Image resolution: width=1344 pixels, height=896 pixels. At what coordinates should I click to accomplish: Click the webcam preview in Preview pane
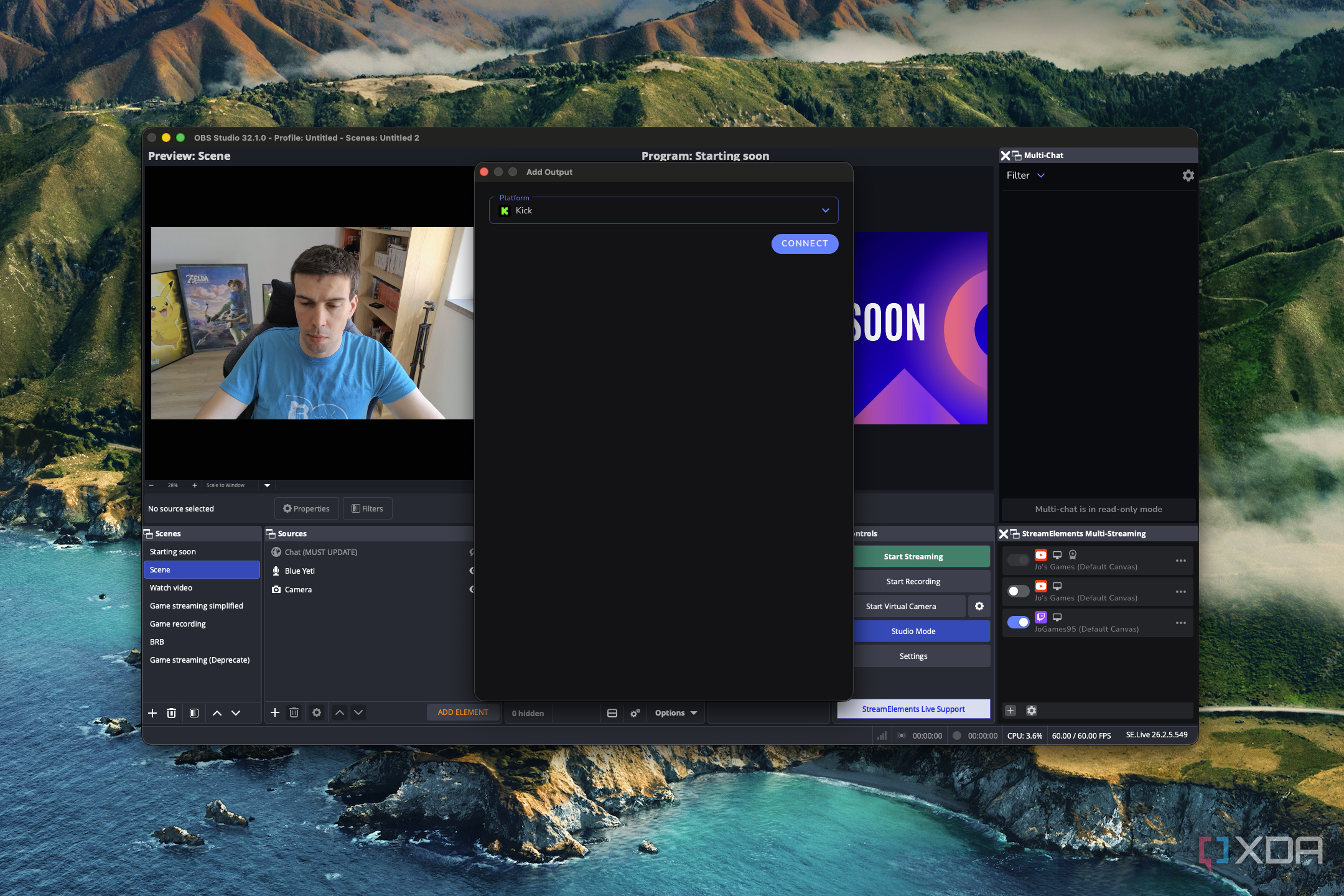point(312,323)
